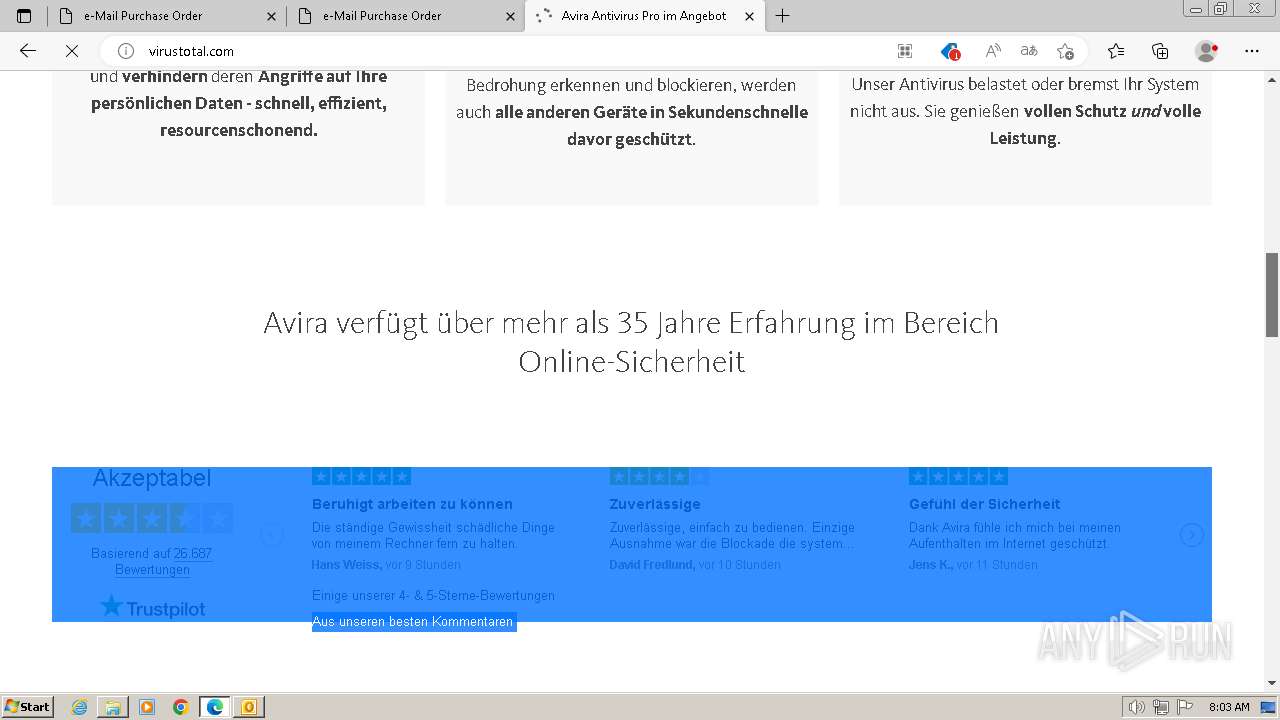Show previous Trustpilot review
1280x720 pixels.
pos(272,535)
